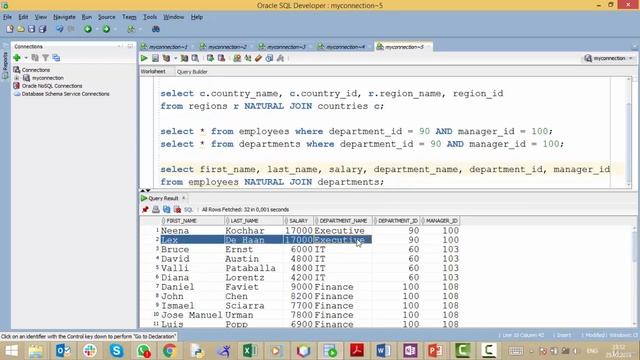
Task: Click the Query Result vertical scrollbar
Action: (634, 276)
